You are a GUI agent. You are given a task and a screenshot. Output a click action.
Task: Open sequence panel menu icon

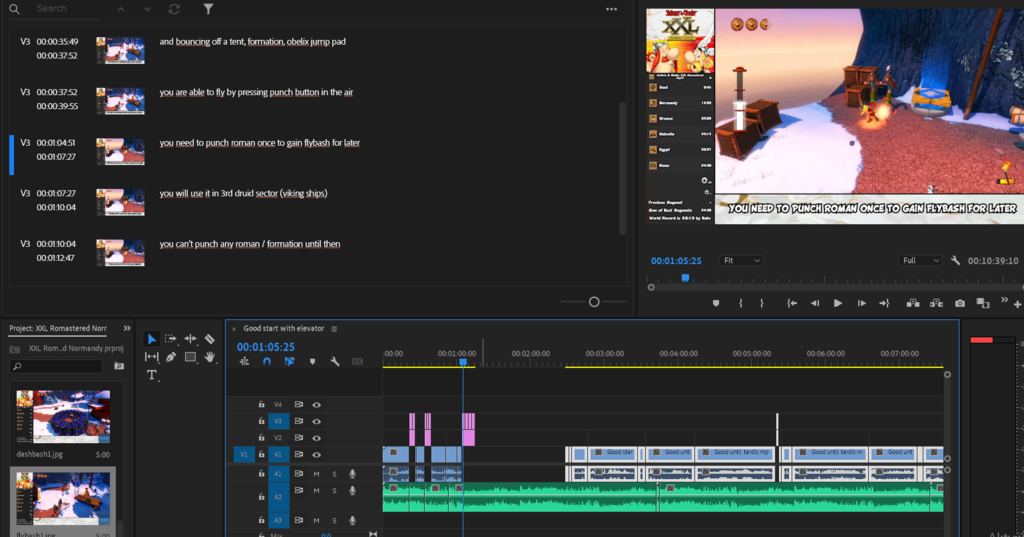click(334, 329)
